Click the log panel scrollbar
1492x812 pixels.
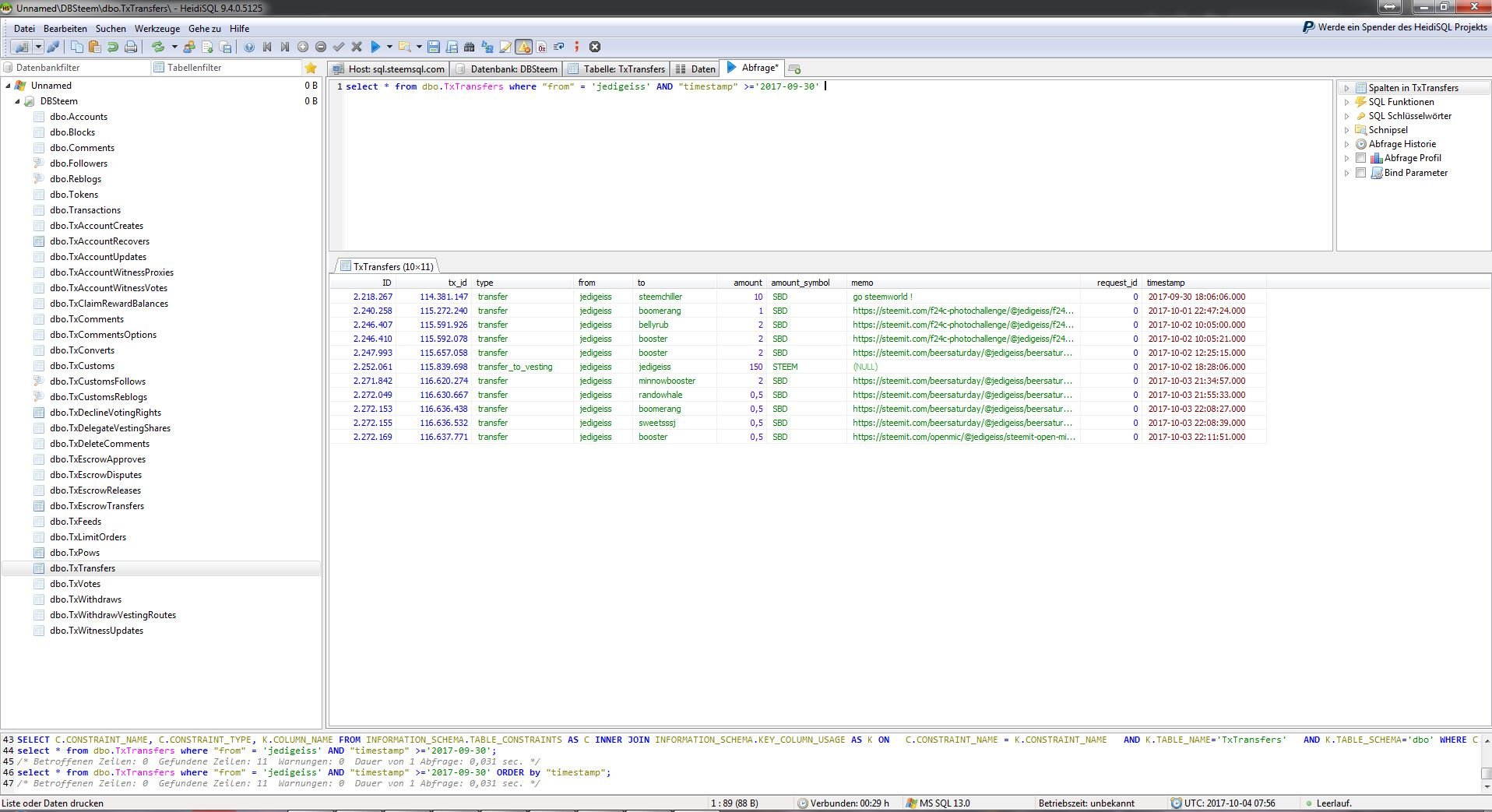[1486, 762]
